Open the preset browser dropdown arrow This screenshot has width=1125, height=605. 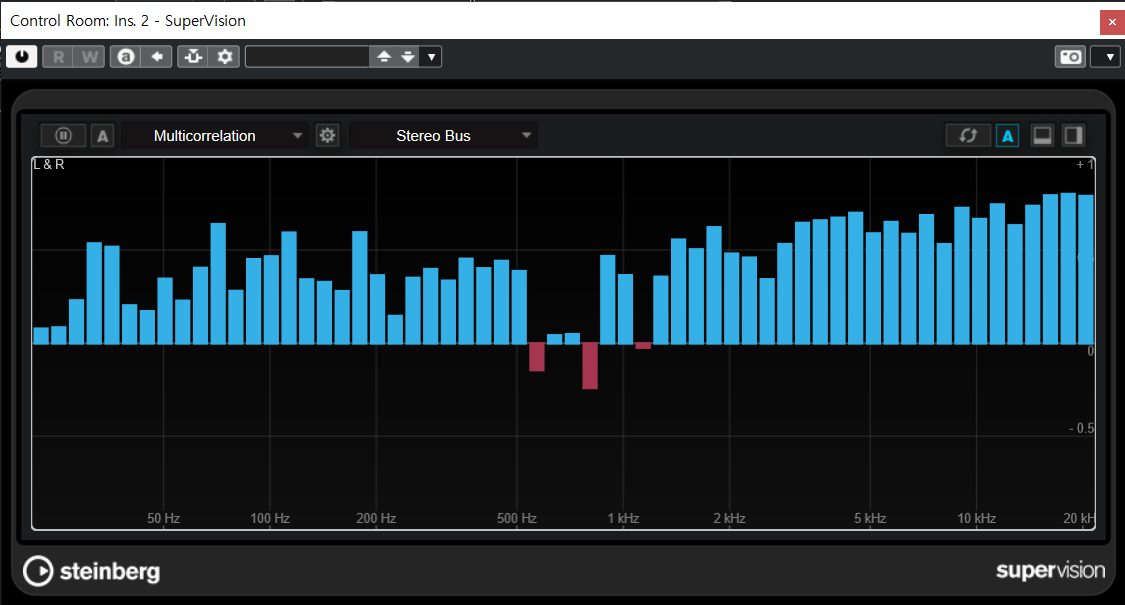tap(431, 57)
